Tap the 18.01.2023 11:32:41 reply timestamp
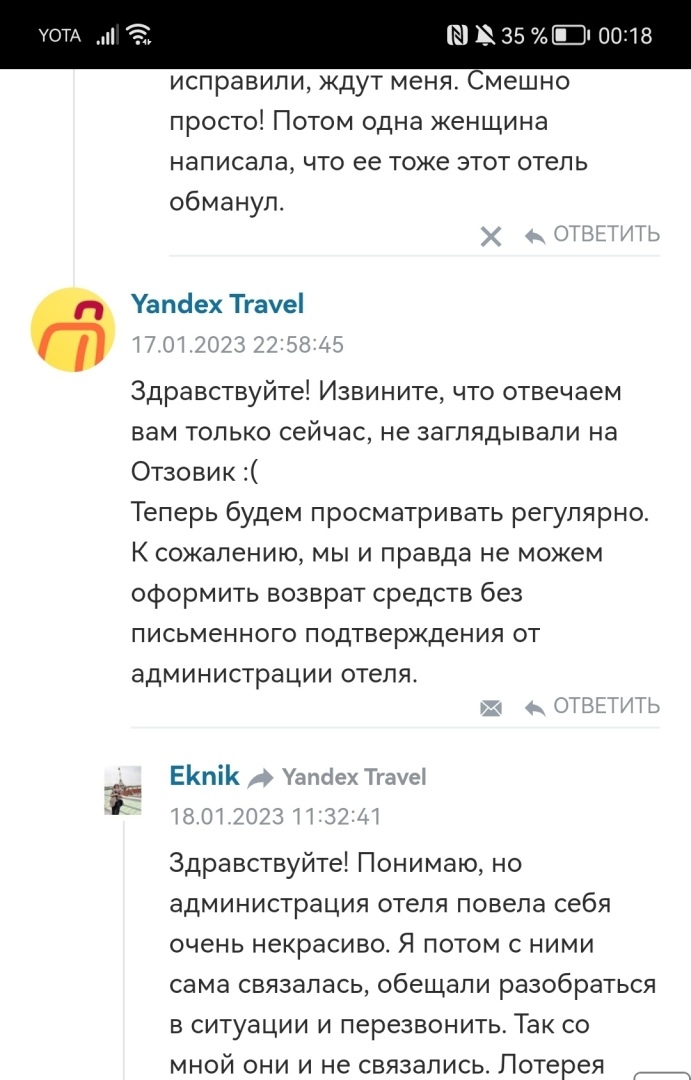 coord(275,817)
